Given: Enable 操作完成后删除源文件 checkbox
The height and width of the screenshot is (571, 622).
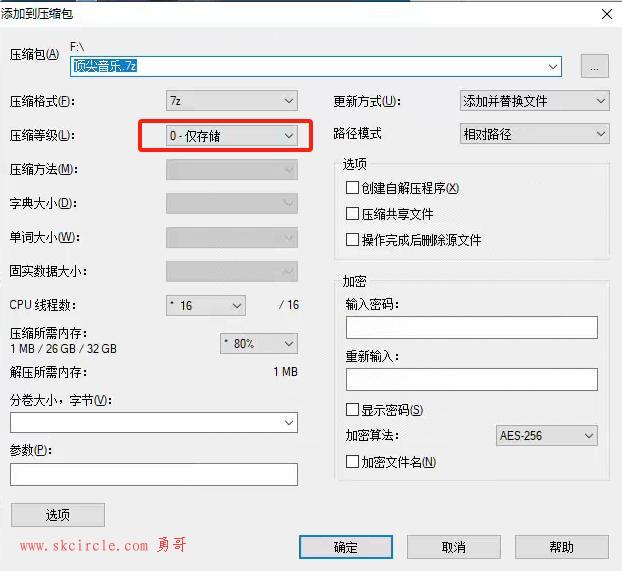Looking at the screenshot, I should (352, 239).
